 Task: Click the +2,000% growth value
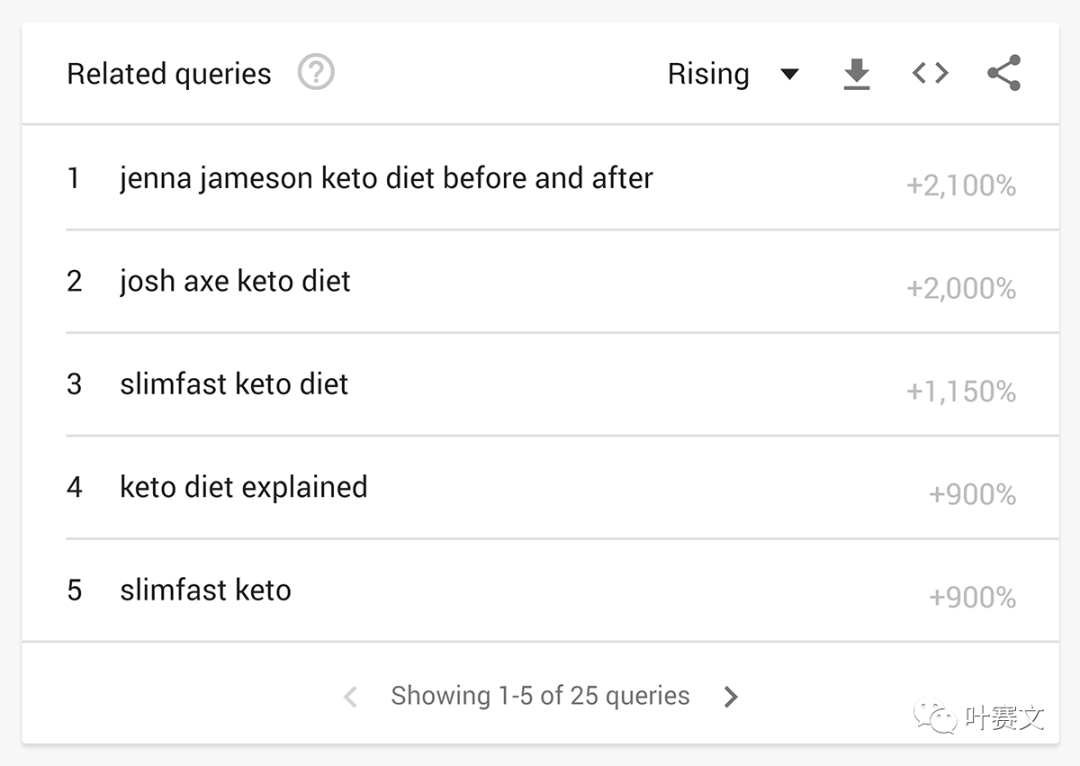(961, 289)
